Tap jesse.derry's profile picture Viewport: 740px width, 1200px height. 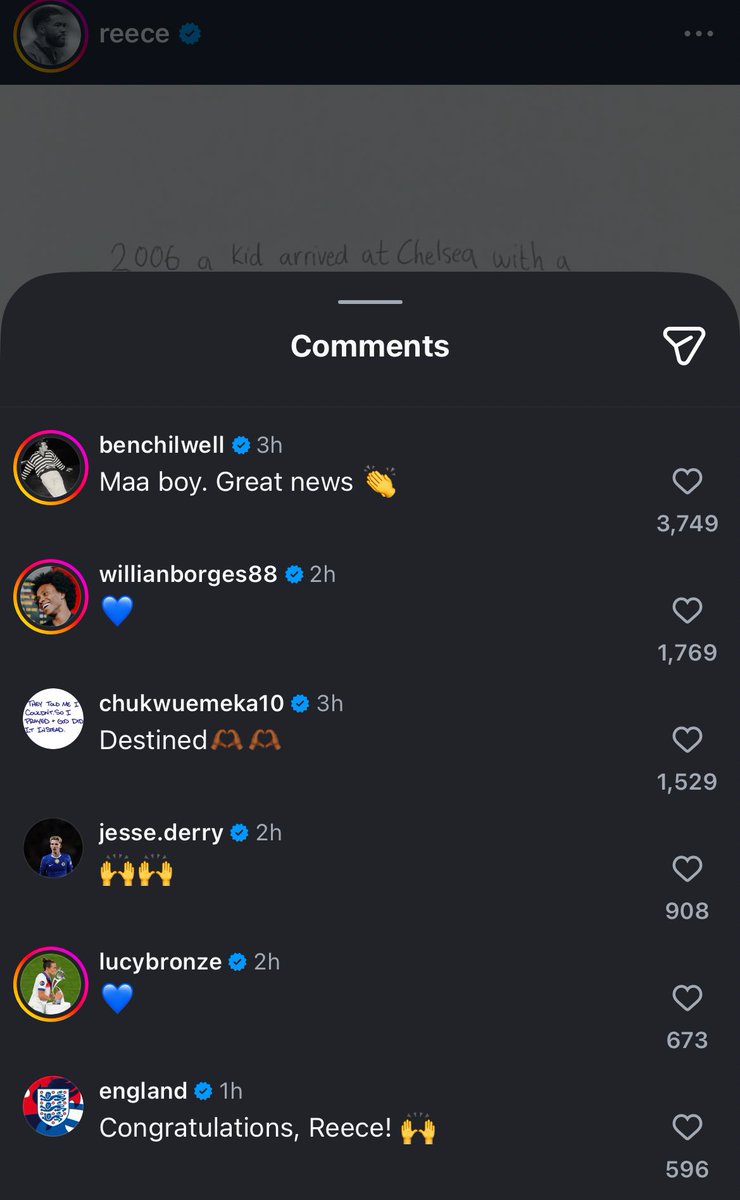52,847
